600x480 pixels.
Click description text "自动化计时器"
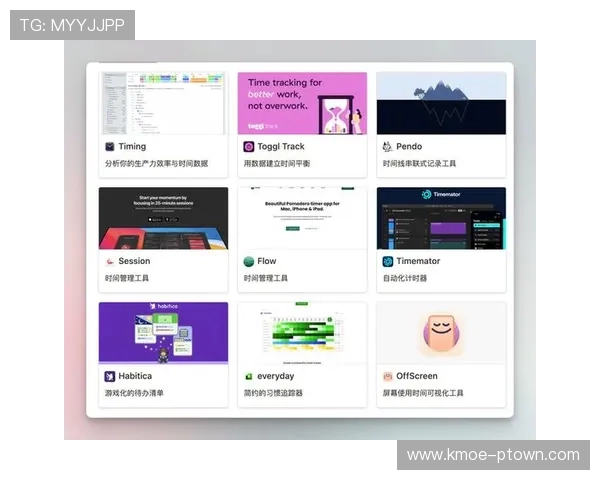tap(405, 278)
